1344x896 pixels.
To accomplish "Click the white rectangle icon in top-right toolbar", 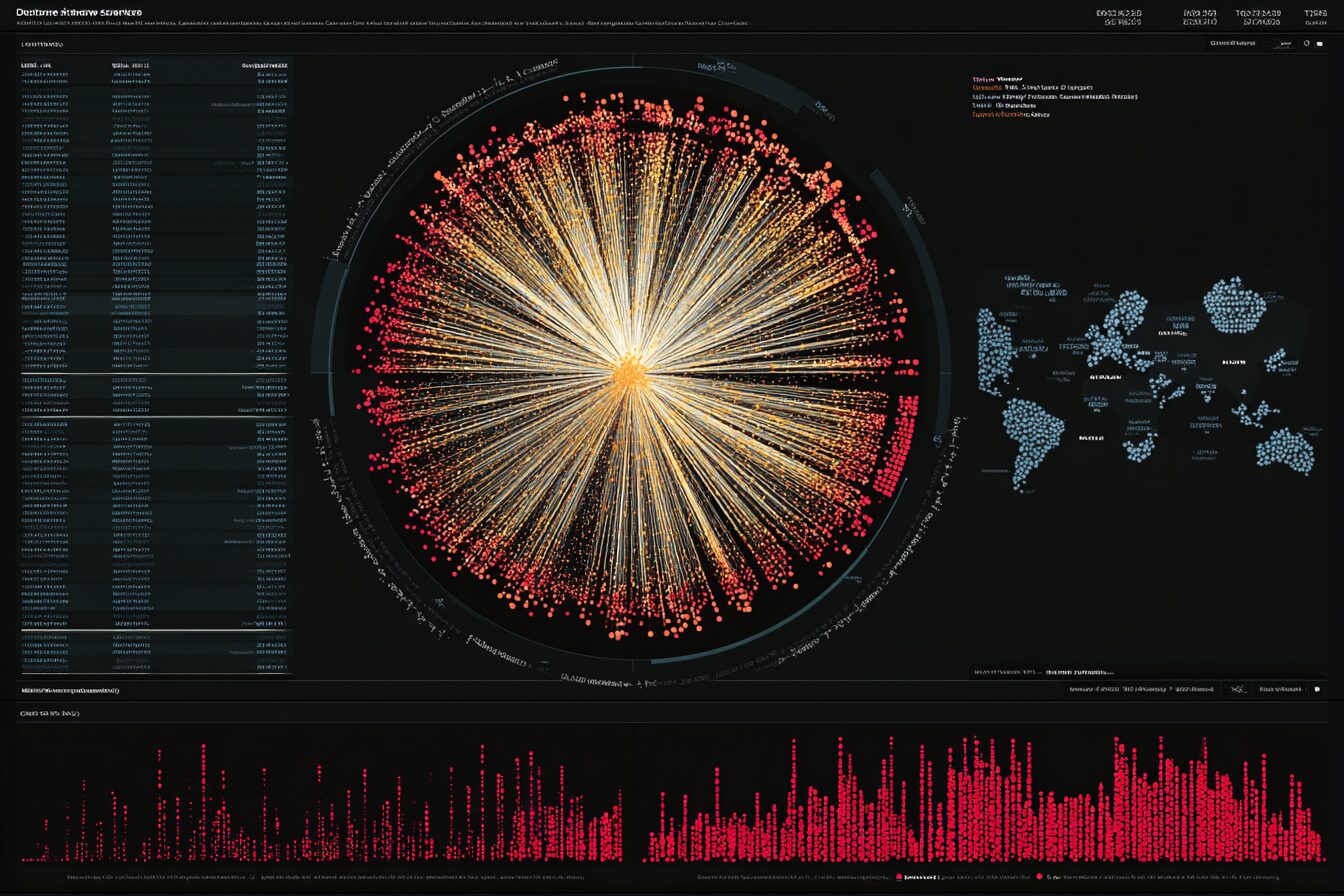I will coord(1322,43).
